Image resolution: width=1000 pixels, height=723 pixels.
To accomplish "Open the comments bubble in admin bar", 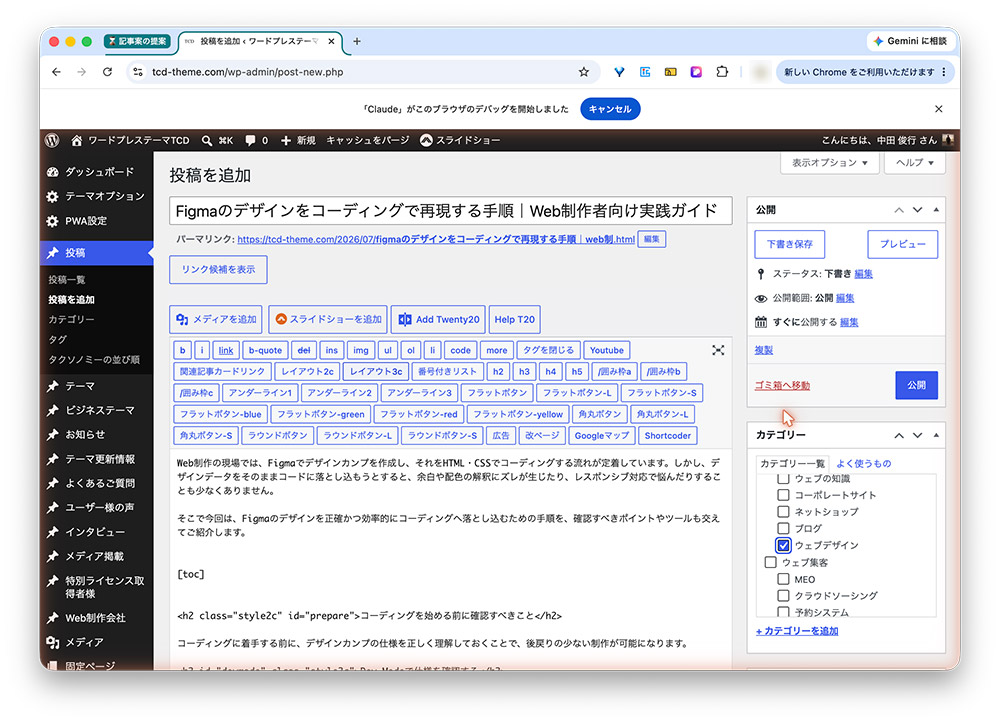I will (256, 140).
